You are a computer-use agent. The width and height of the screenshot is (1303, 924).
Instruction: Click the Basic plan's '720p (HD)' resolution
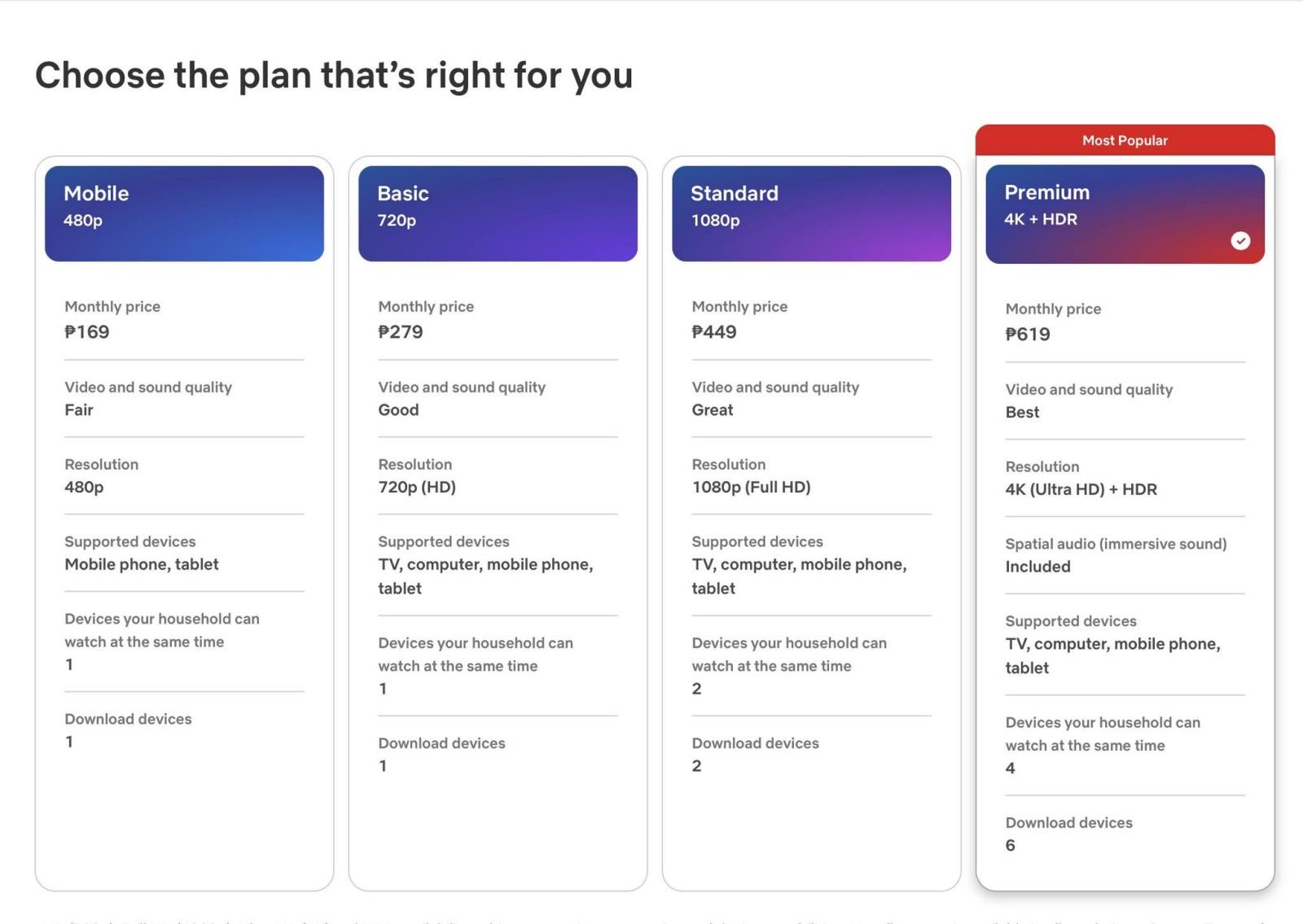tap(417, 488)
